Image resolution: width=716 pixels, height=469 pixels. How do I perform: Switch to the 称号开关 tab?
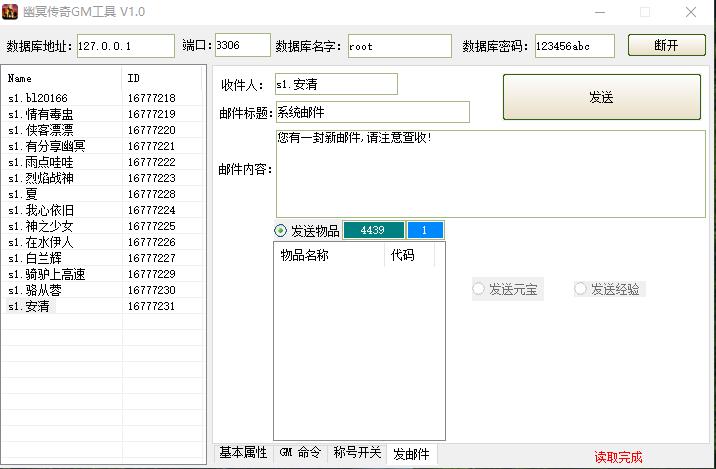tap(357, 453)
